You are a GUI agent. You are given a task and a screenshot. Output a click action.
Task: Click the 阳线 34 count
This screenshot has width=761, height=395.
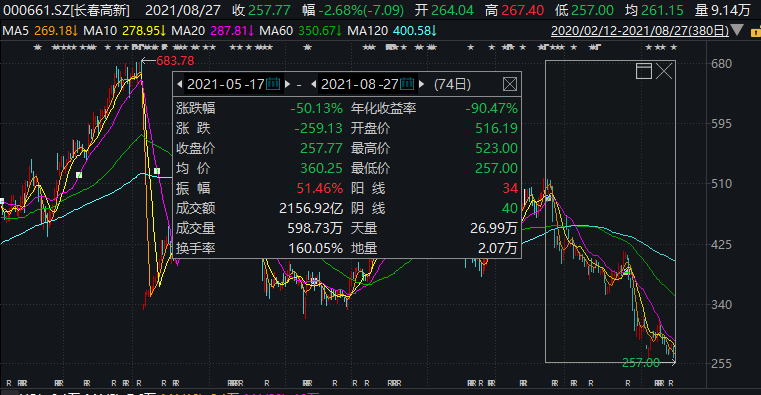tap(510, 188)
